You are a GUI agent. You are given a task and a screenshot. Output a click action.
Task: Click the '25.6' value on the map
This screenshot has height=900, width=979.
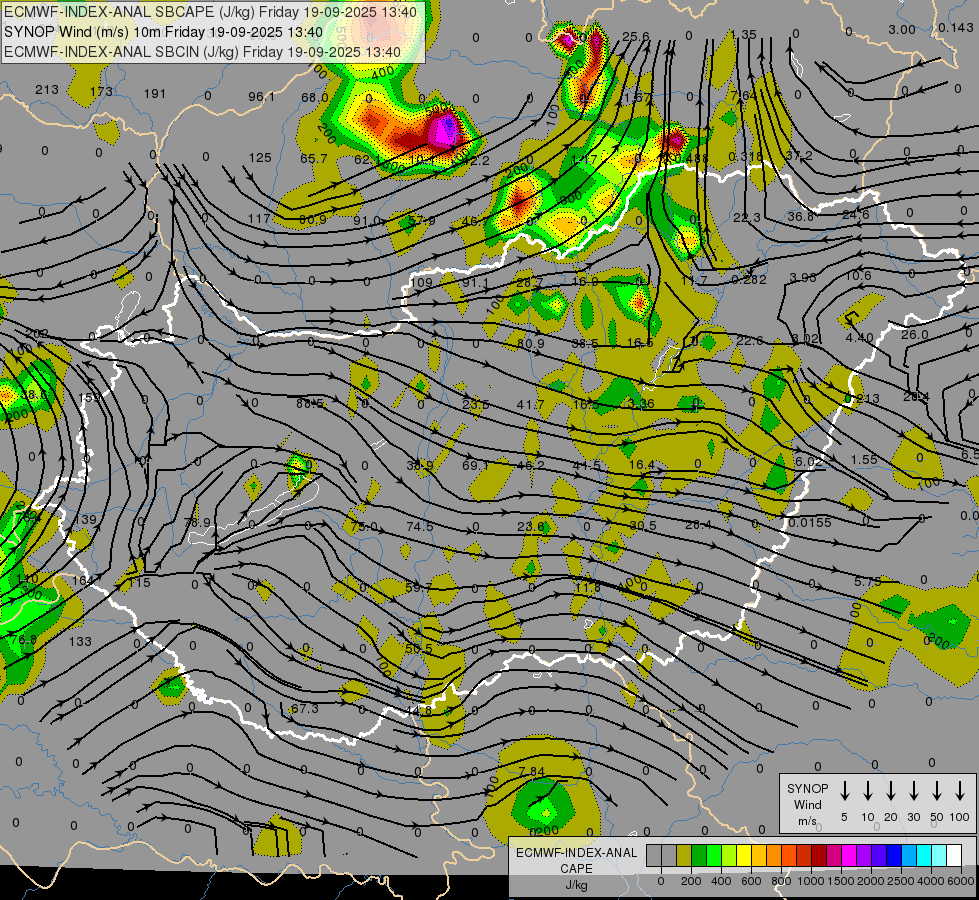pyautogui.click(x=636, y=36)
